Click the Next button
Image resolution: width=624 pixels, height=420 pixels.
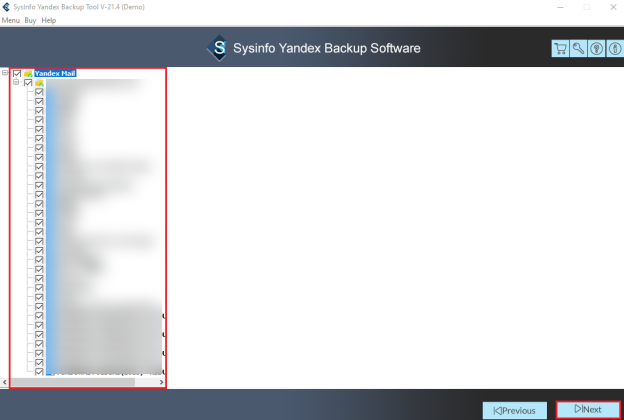click(x=588, y=409)
